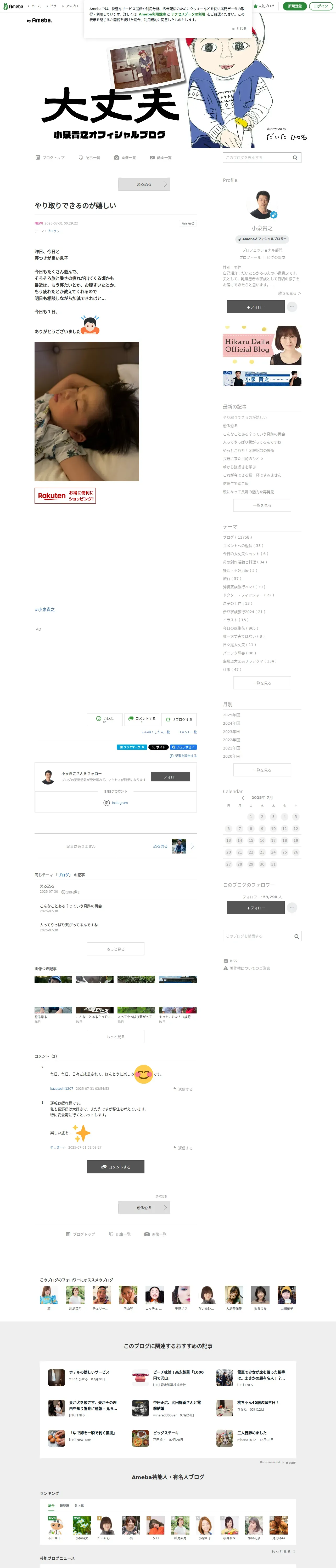Open the 人気ブログ star link
The width and height of the screenshot is (336, 1568).
(264, 6)
